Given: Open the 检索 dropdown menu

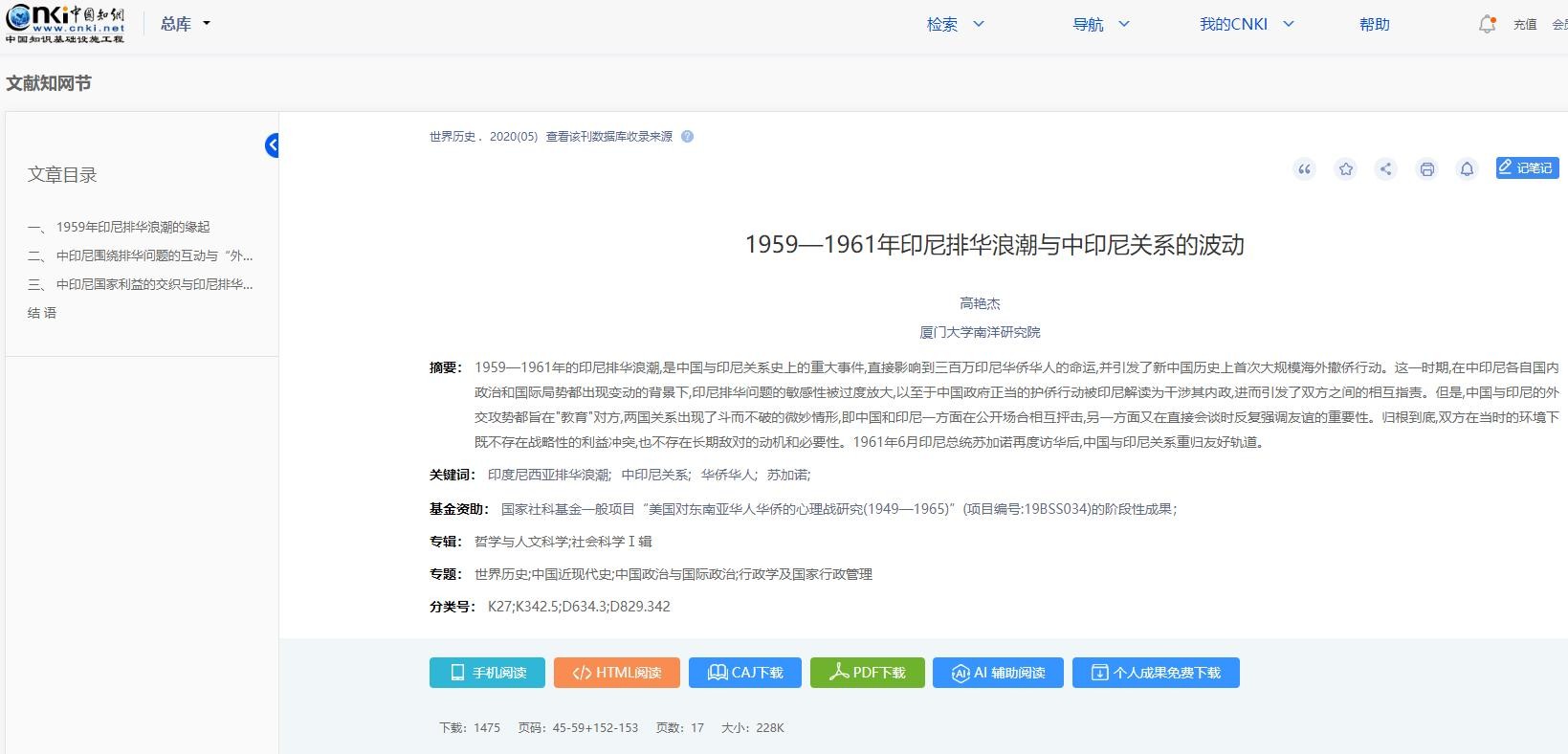Looking at the screenshot, I should pos(955,25).
